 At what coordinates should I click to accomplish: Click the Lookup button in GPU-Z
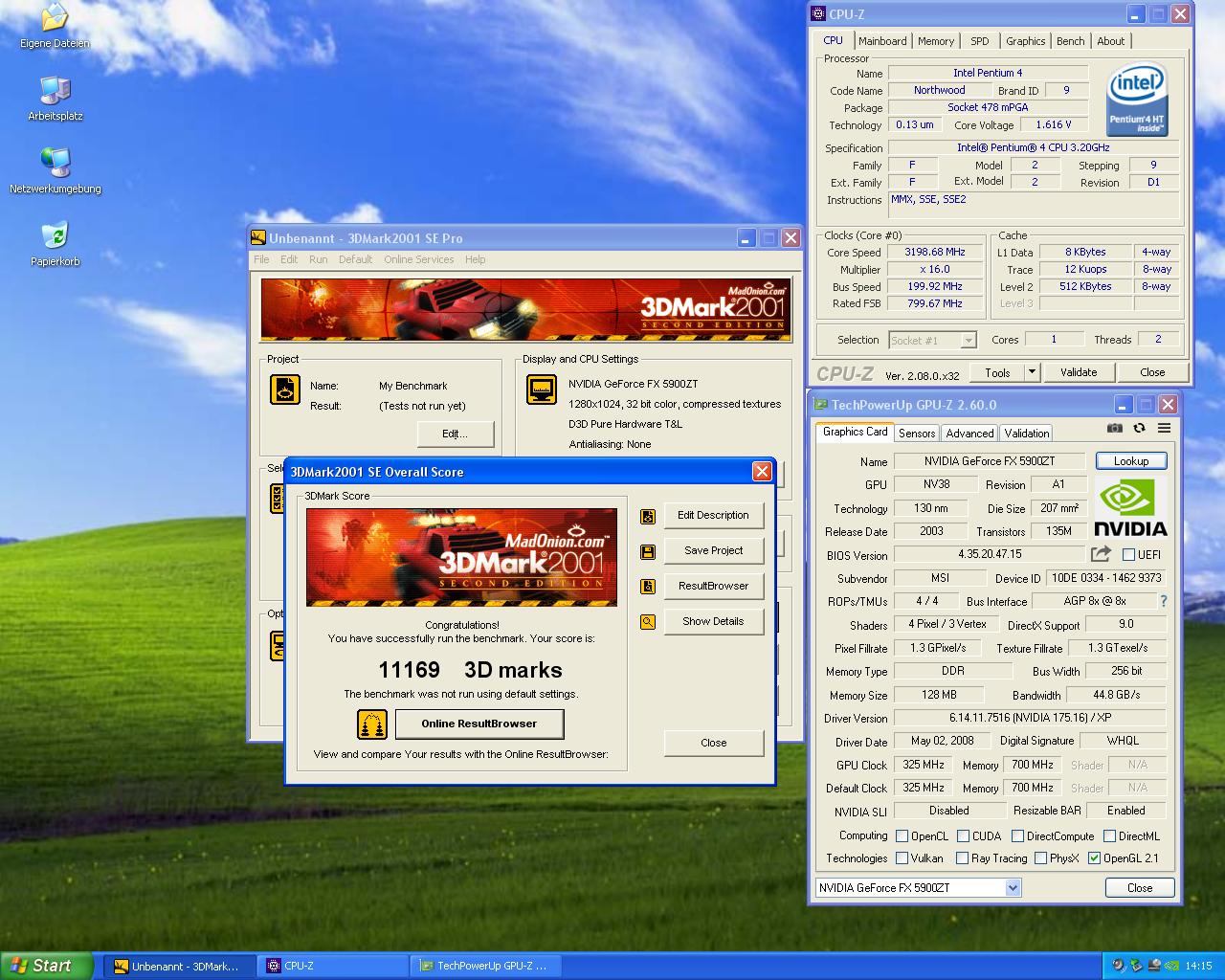click(x=1130, y=461)
